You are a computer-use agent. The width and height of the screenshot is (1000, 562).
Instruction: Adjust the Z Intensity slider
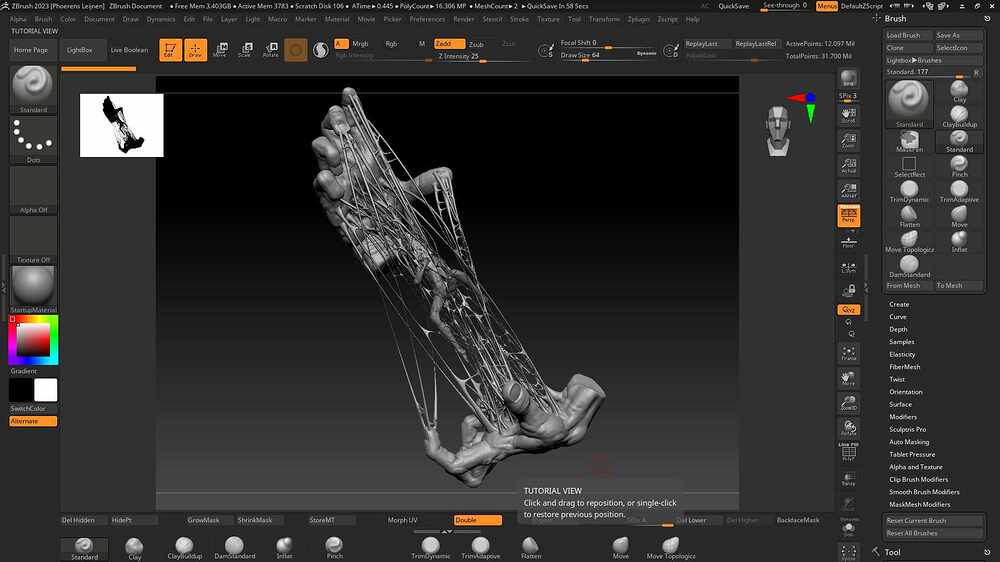coord(482,57)
